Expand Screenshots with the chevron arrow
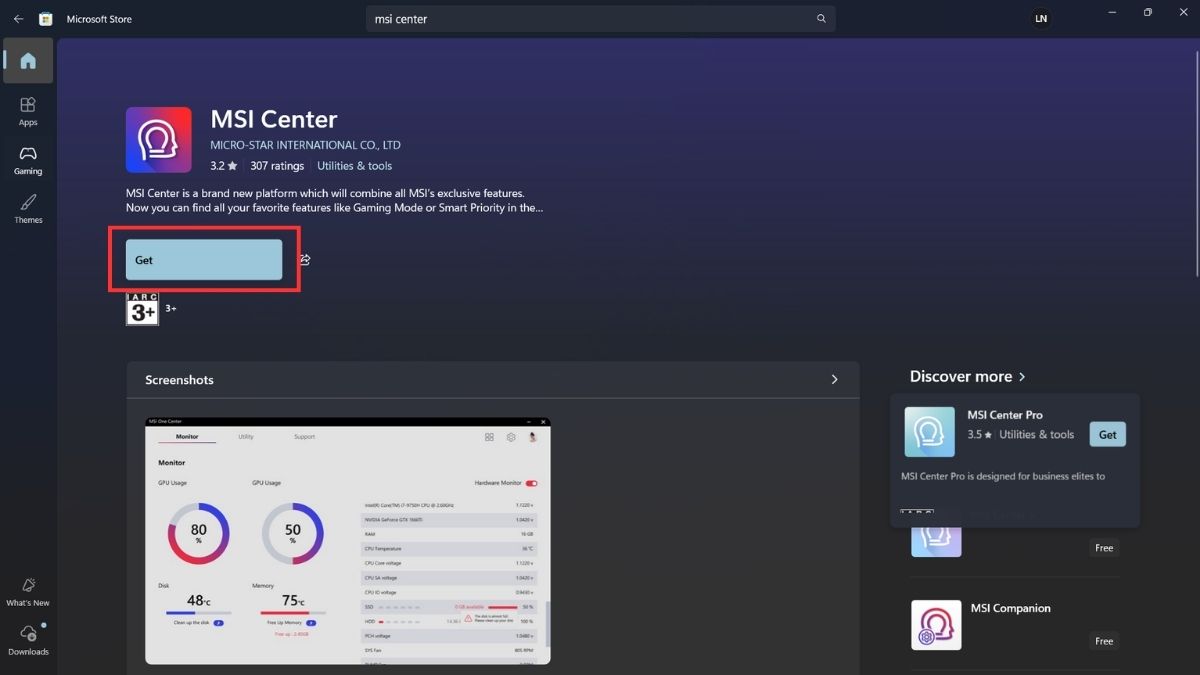 (834, 380)
